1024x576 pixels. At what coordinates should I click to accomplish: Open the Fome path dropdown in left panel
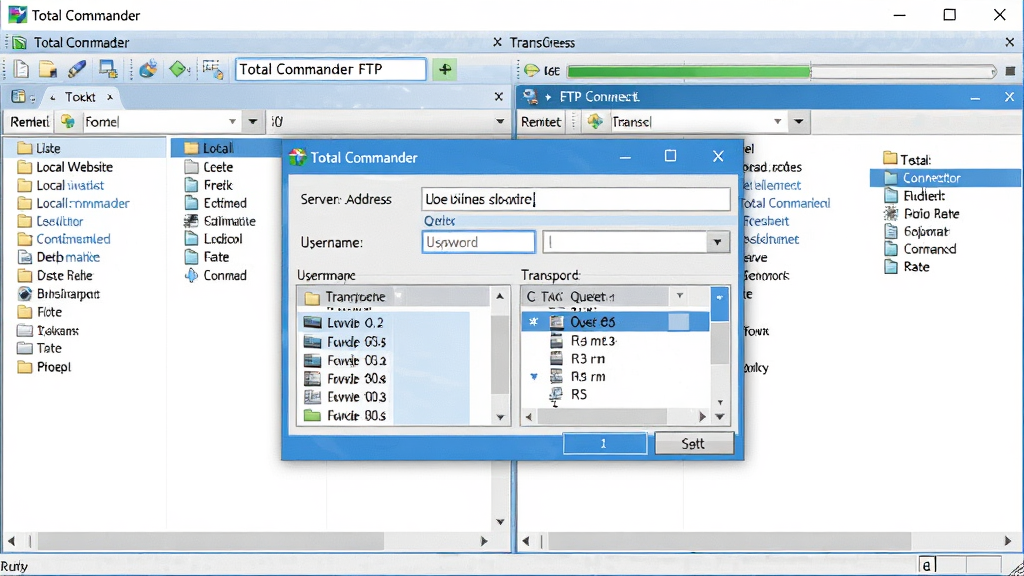[232, 121]
